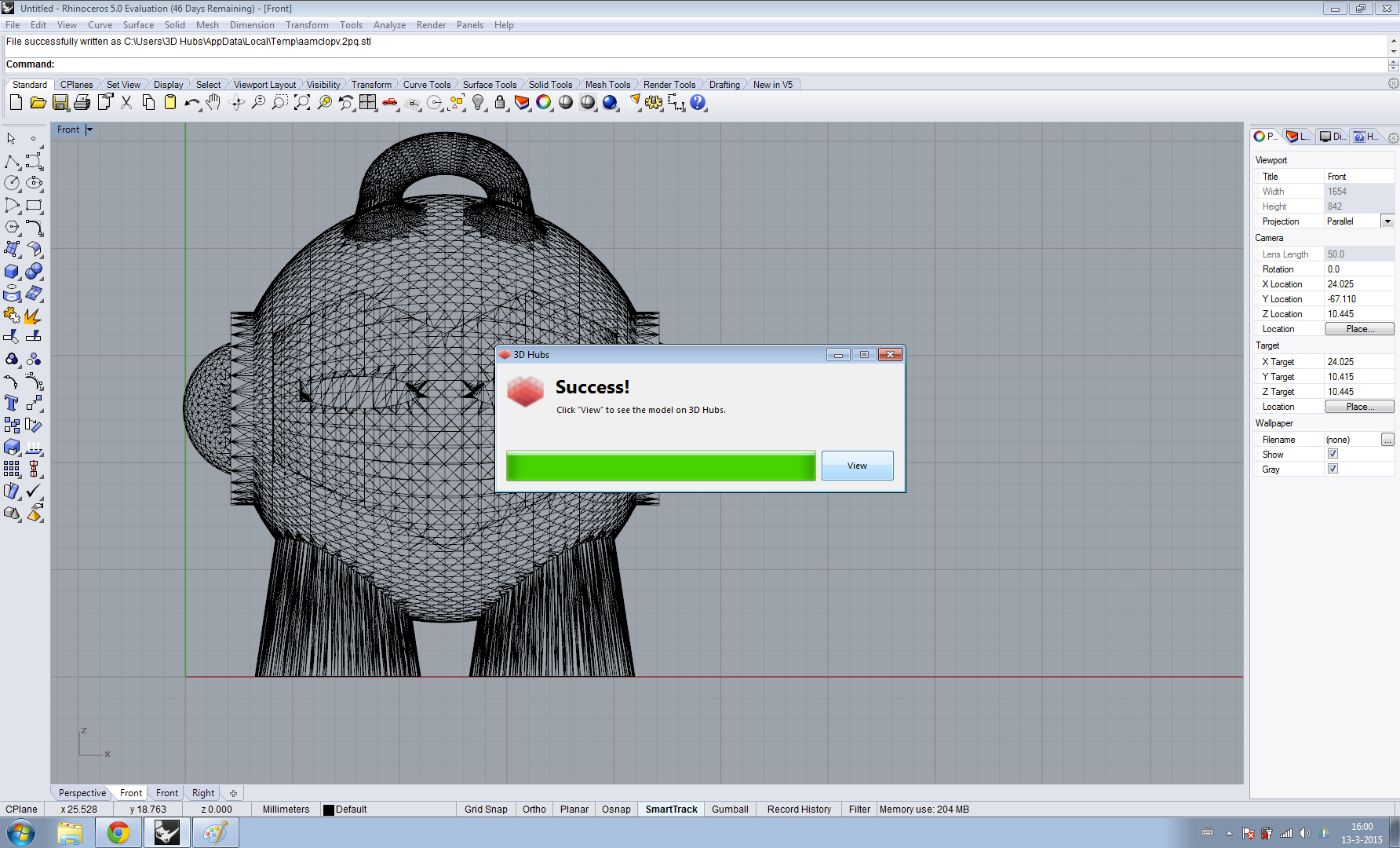This screenshot has width=1400, height=848.
Task: Click Place button for camera Location
Action: pyautogui.click(x=1359, y=329)
